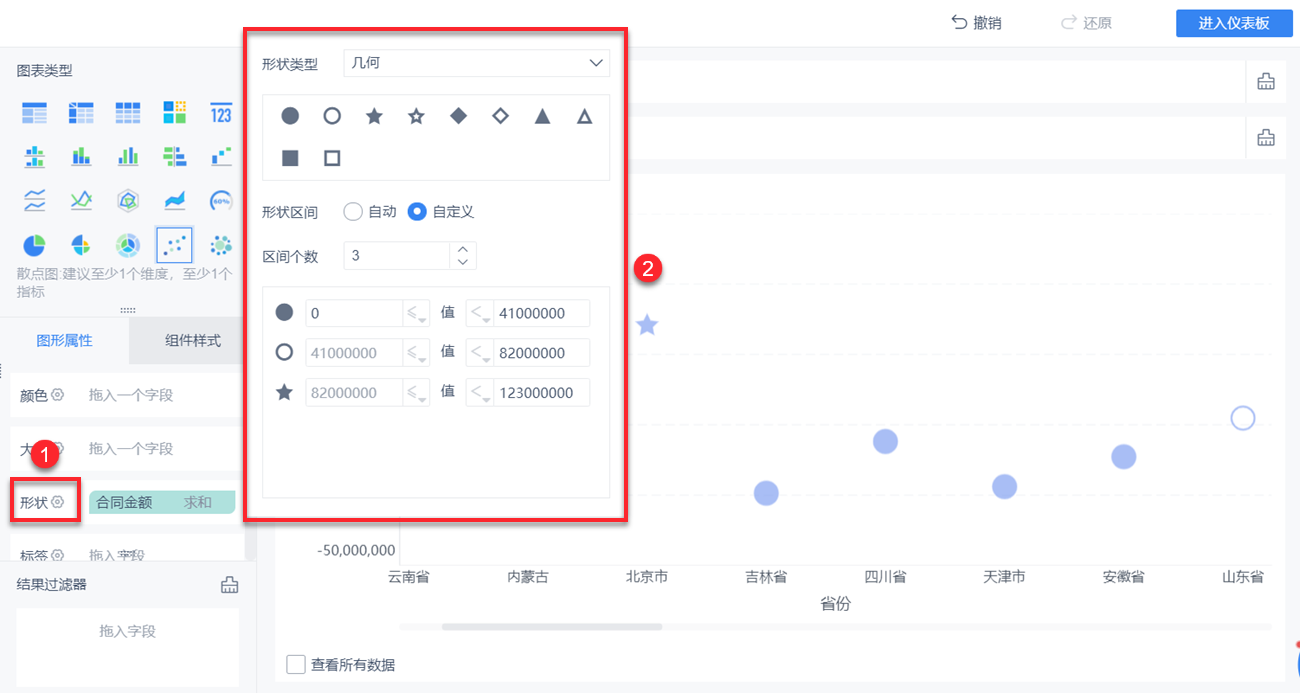Image resolution: width=1300 pixels, height=693 pixels.
Task: Open the 形状 settings gear
Action: click(x=57, y=502)
